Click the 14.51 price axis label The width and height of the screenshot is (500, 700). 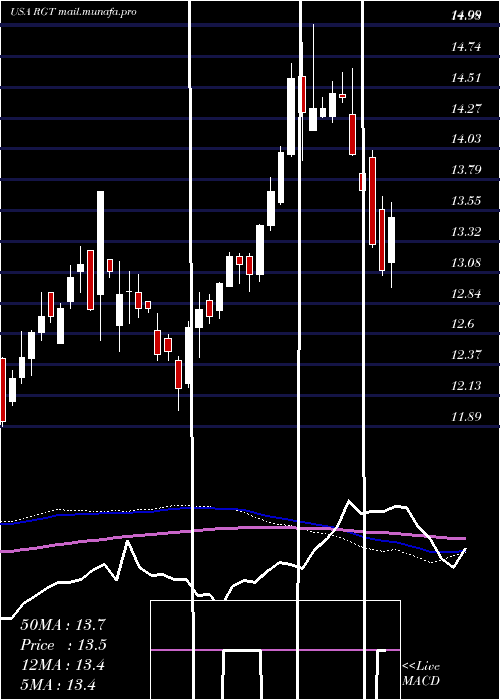coord(466,78)
